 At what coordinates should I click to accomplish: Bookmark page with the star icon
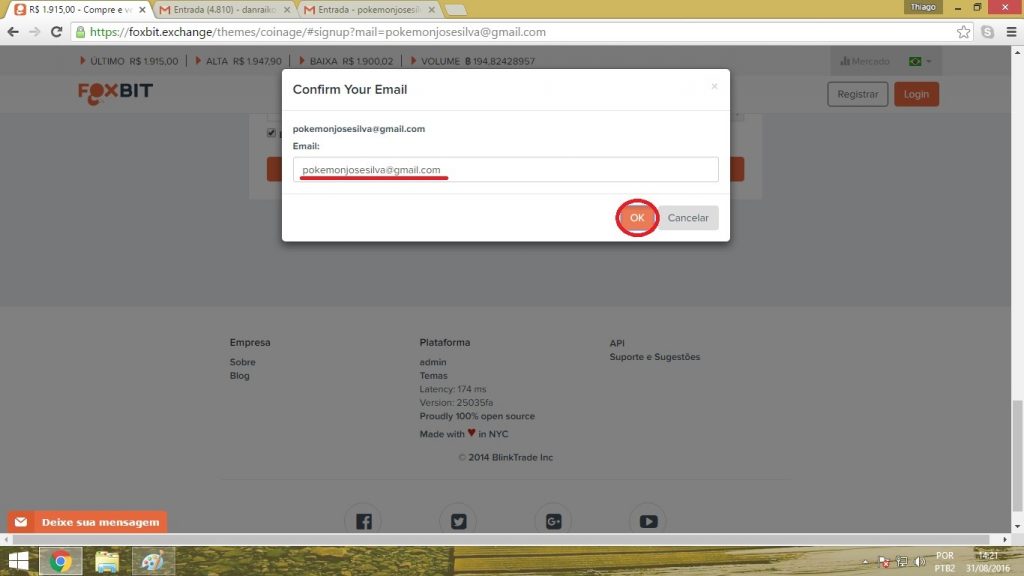(x=964, y=32)
